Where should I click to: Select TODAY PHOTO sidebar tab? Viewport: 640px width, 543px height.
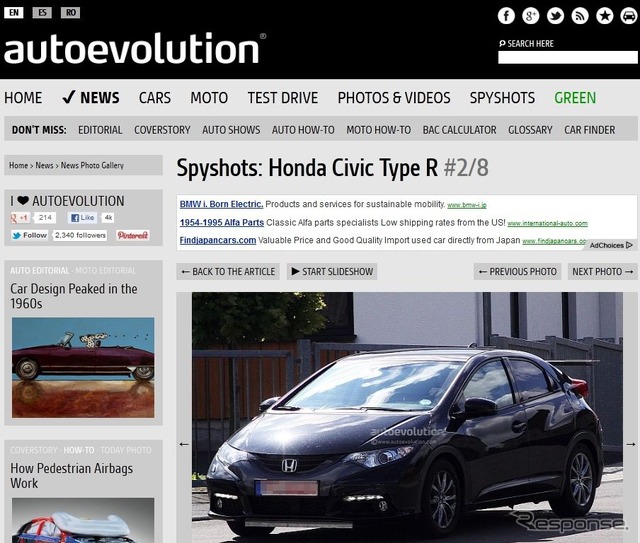[126, 450]
